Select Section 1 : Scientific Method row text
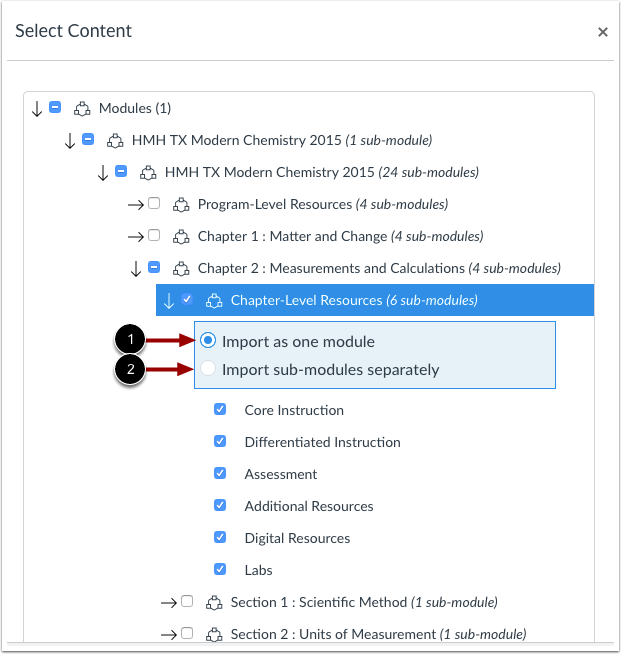The width and height of the screenshot is (621, 654). pyautogui.click(x=364, y=602)
